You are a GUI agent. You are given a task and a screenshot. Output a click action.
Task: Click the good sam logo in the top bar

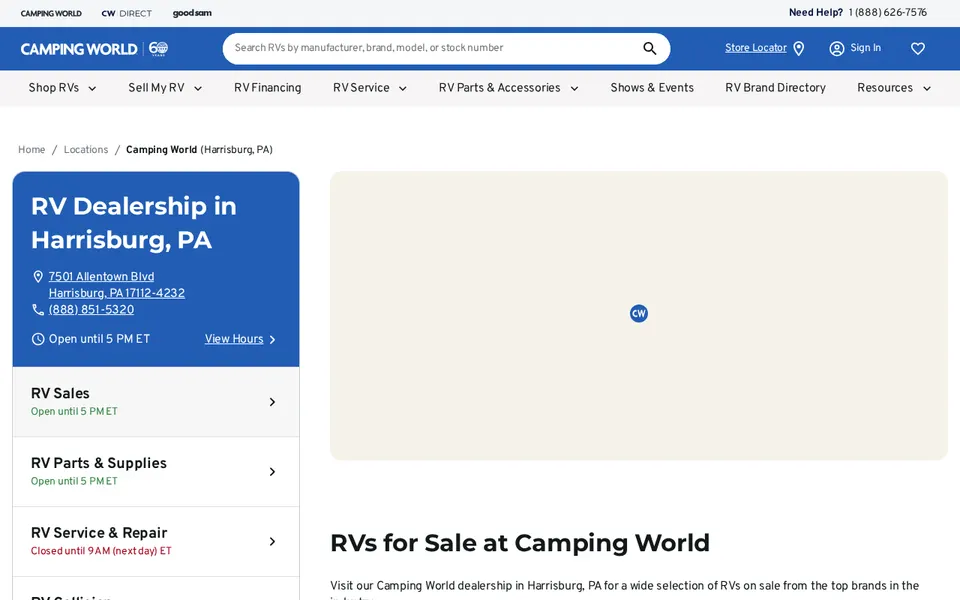[192, 13]
